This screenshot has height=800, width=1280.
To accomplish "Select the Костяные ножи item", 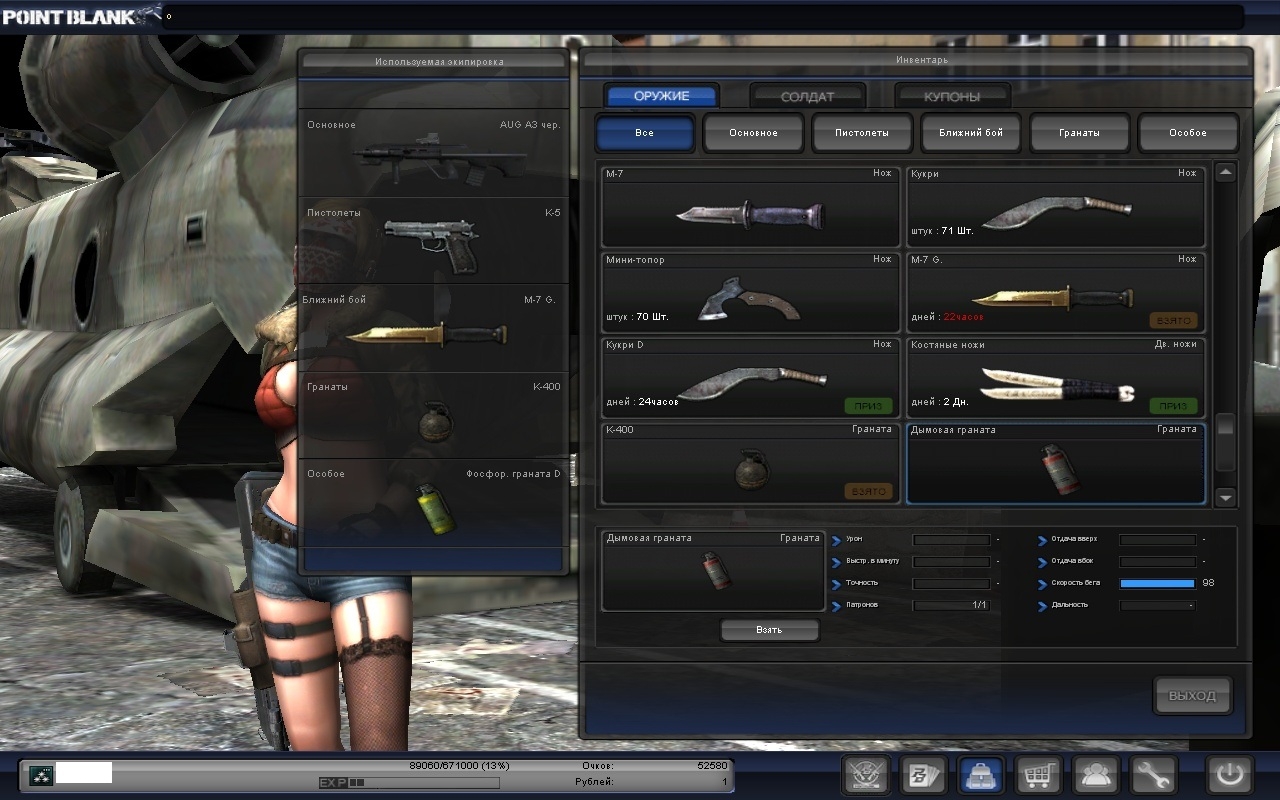I will (x=1056, y=378).
